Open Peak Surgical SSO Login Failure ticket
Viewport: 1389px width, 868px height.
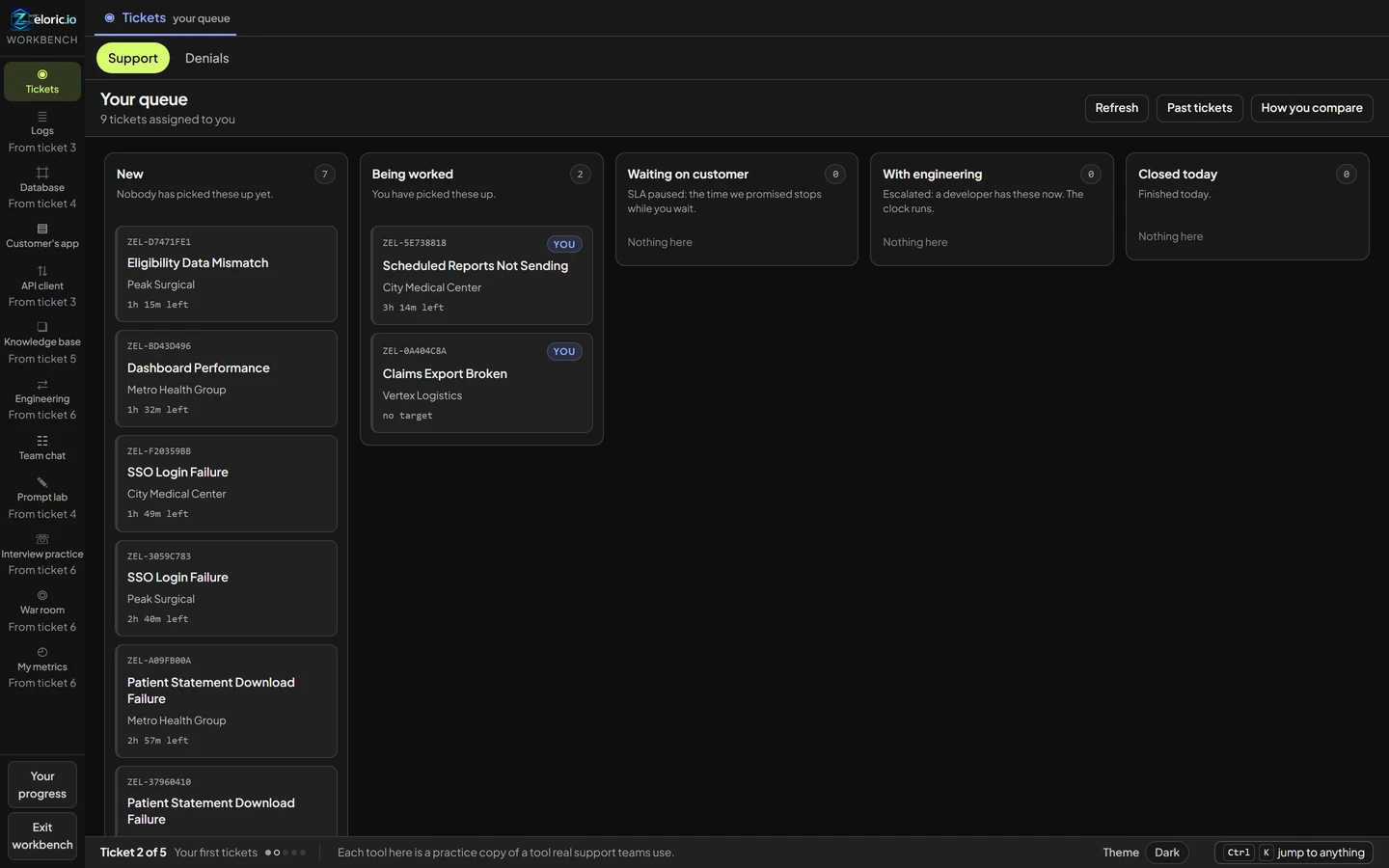[226, 588]
